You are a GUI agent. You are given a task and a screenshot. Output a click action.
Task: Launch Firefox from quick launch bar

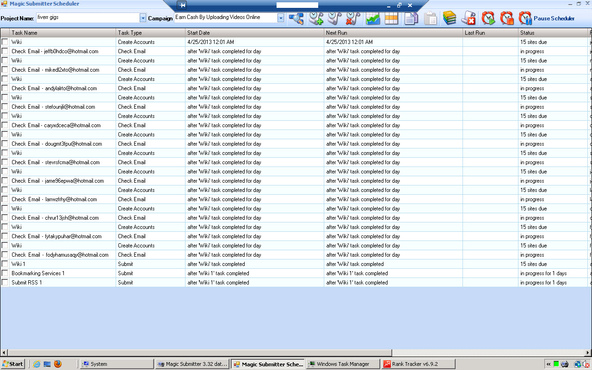click(58, 364)
